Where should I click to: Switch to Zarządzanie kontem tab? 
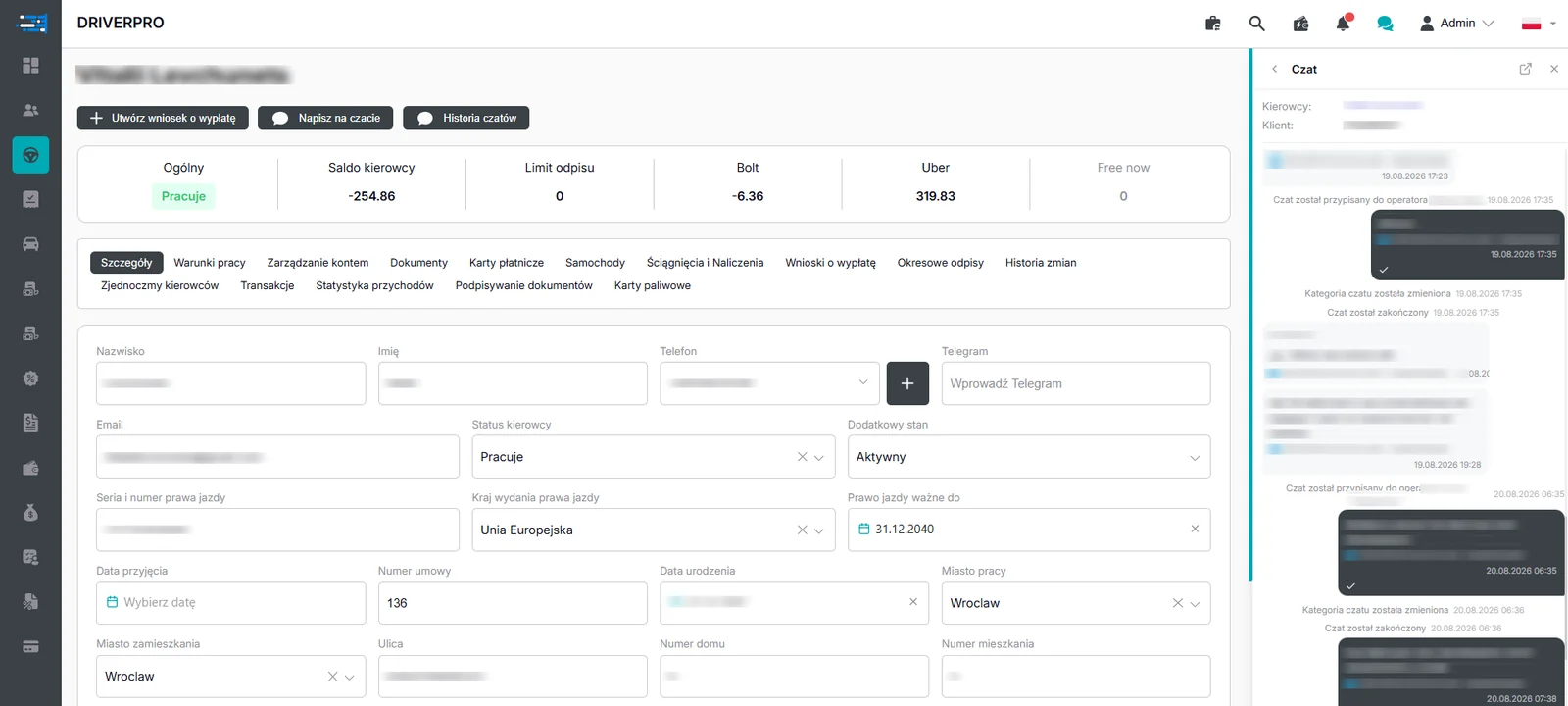pyautogui.click(x=318, y=263)
